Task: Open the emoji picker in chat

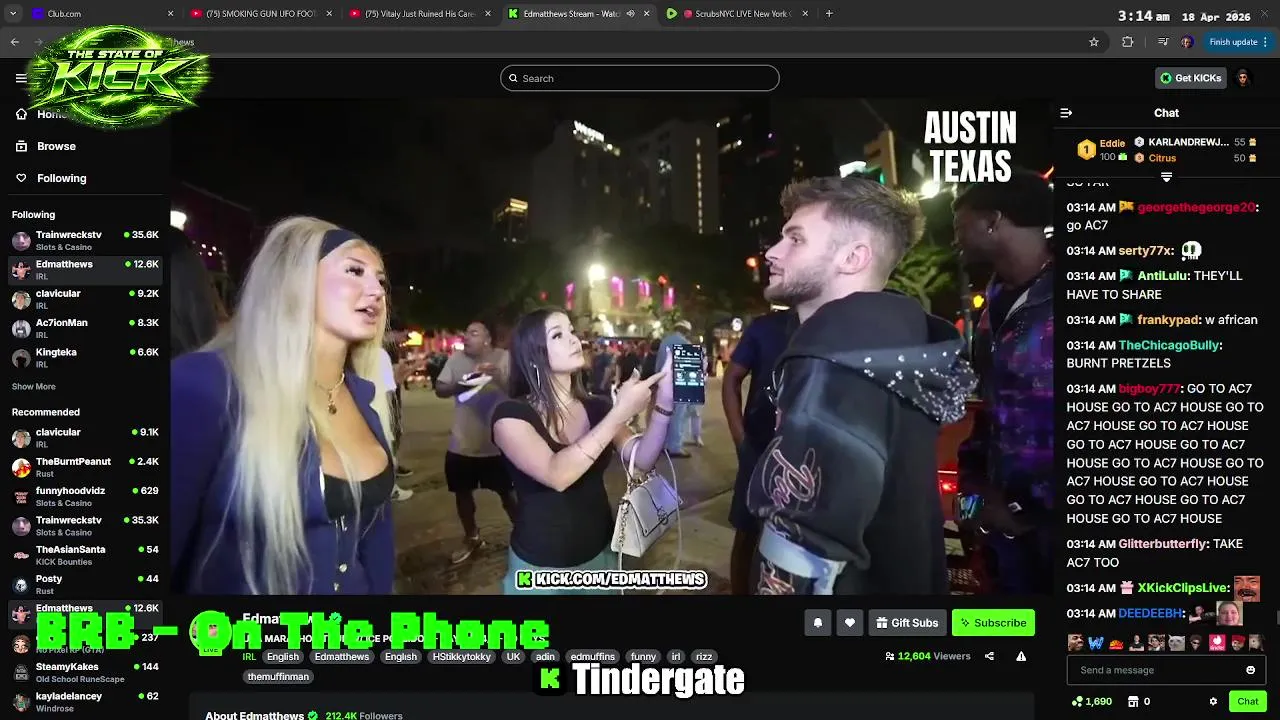Action: click(1250, 670)
